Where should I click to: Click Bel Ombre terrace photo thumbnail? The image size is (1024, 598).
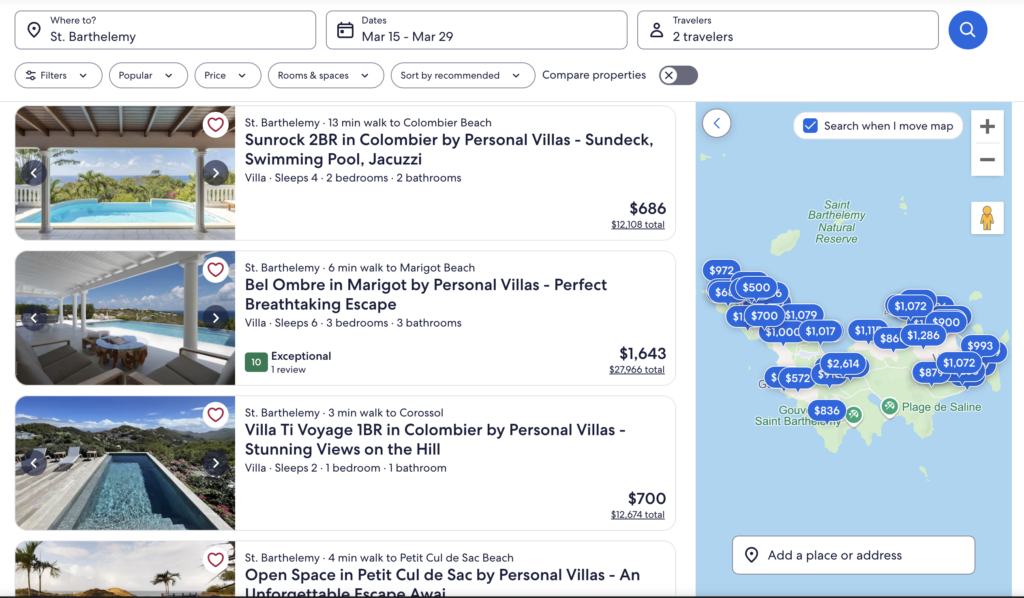tap(125, 318)
